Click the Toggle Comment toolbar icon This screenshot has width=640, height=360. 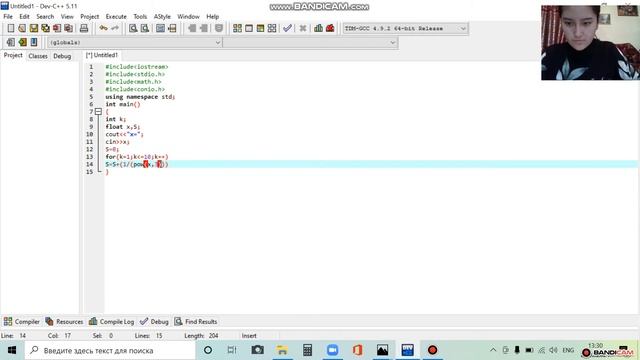point(219,28)
